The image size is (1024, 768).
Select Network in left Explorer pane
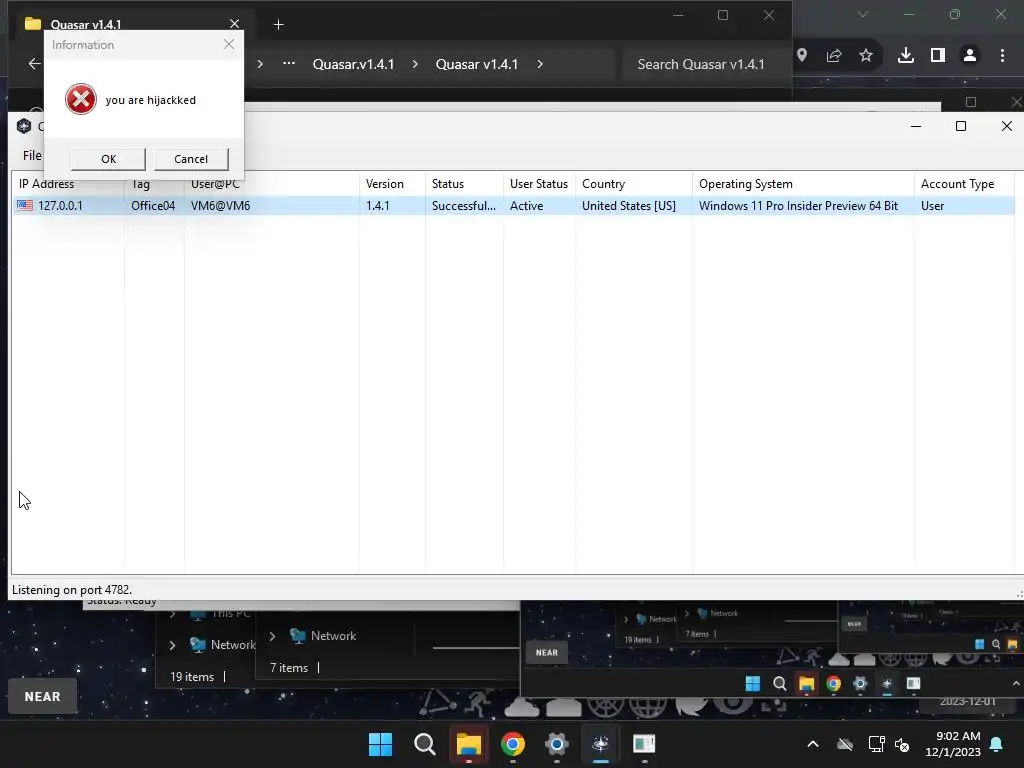tap(223, 645)
